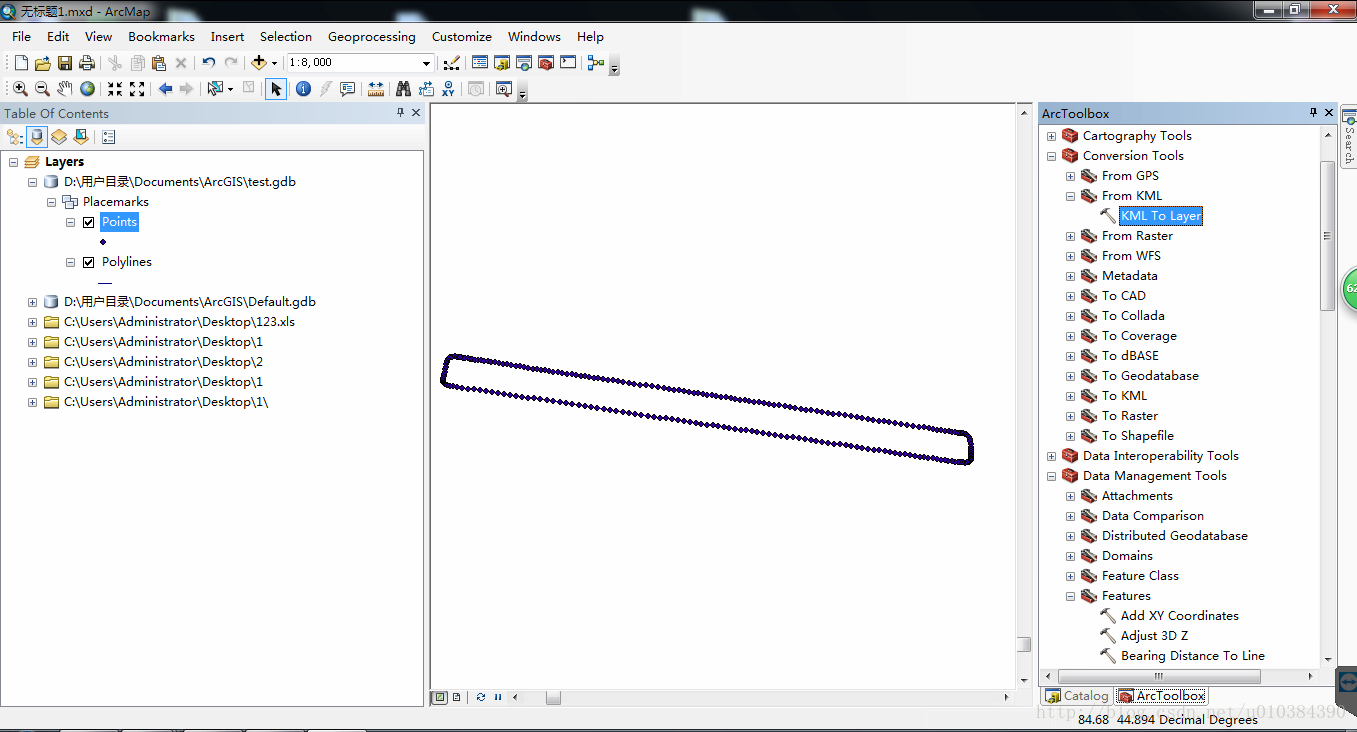The height and width of the screenshot is (732, 1357).
Task: Toggle the Points layer visibility checkbox
Action: point(88,222)
